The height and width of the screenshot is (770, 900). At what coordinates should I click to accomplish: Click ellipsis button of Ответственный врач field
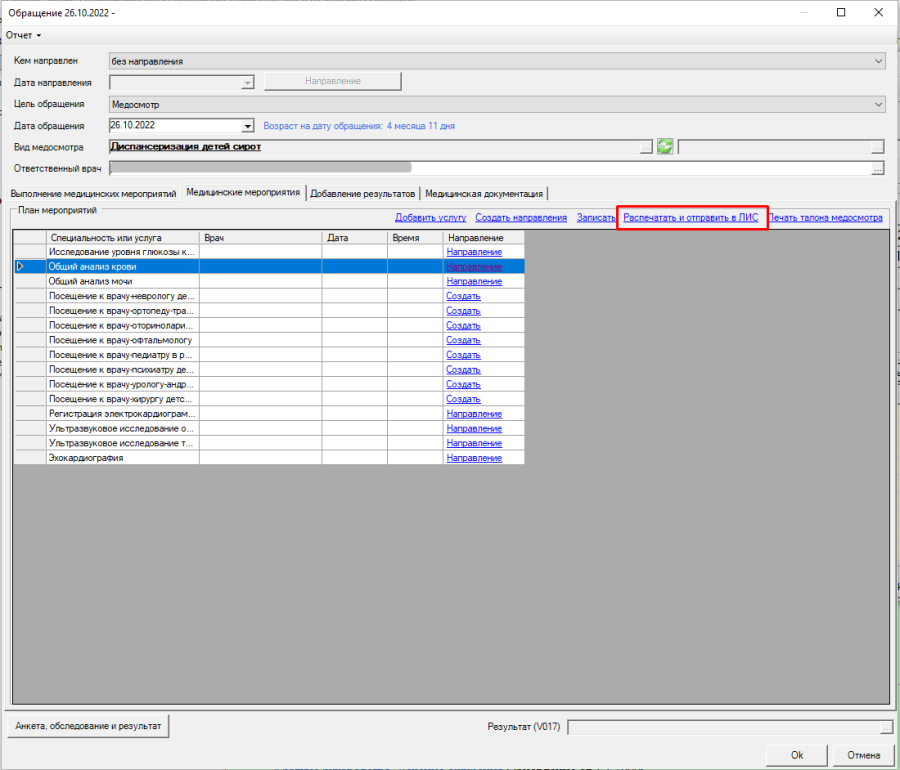point(877,169)
